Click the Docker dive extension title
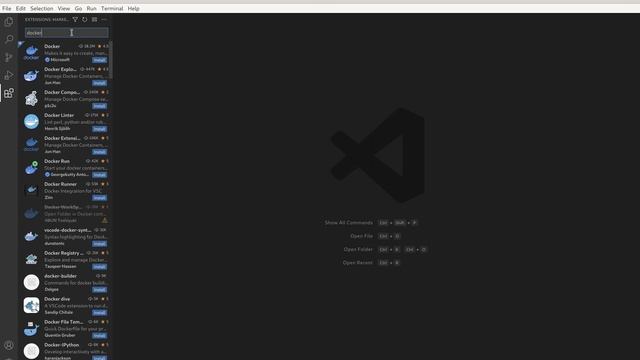 (x=57, y=299)
